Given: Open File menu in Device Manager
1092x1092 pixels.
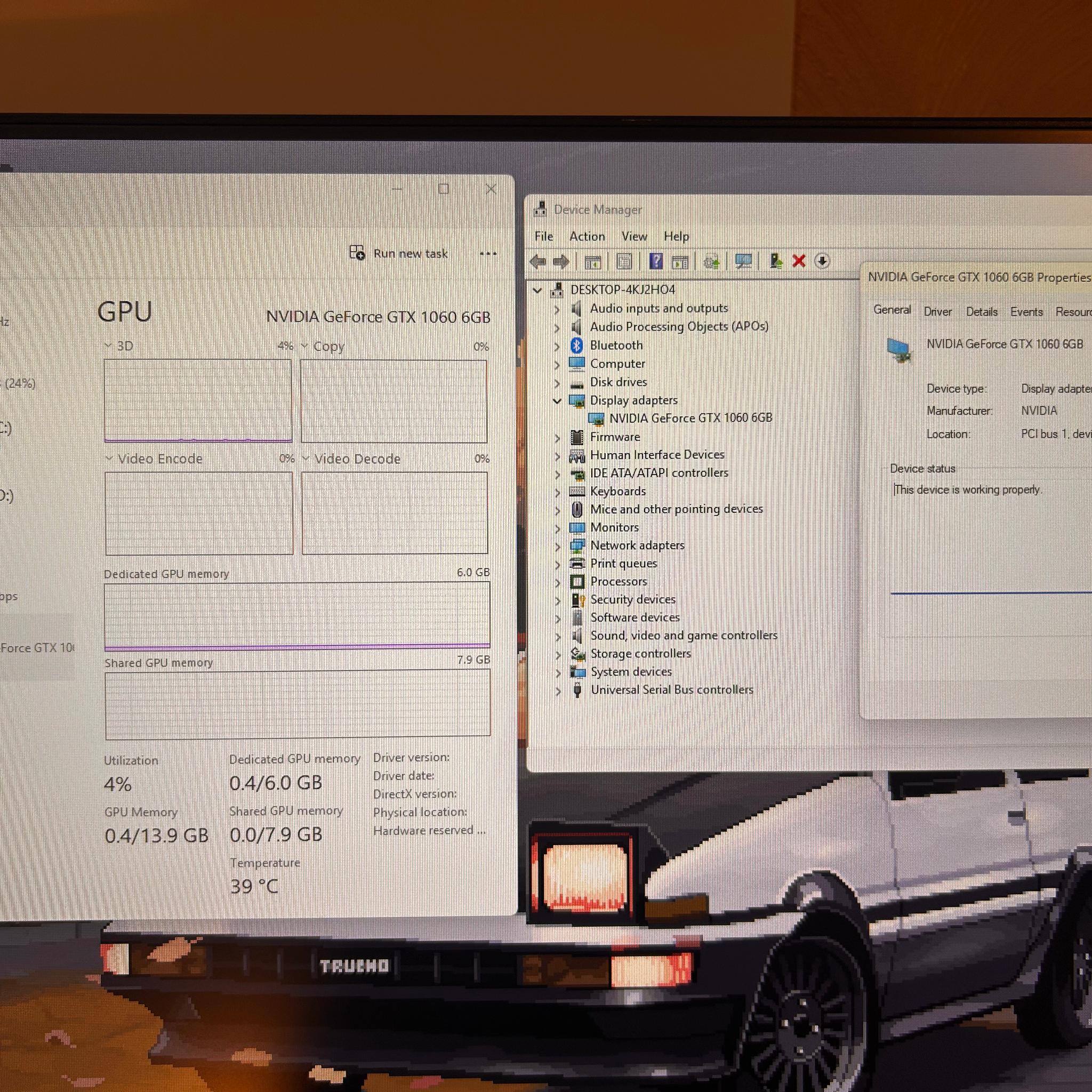Looking at the screenshot, I should coord(544,236).
